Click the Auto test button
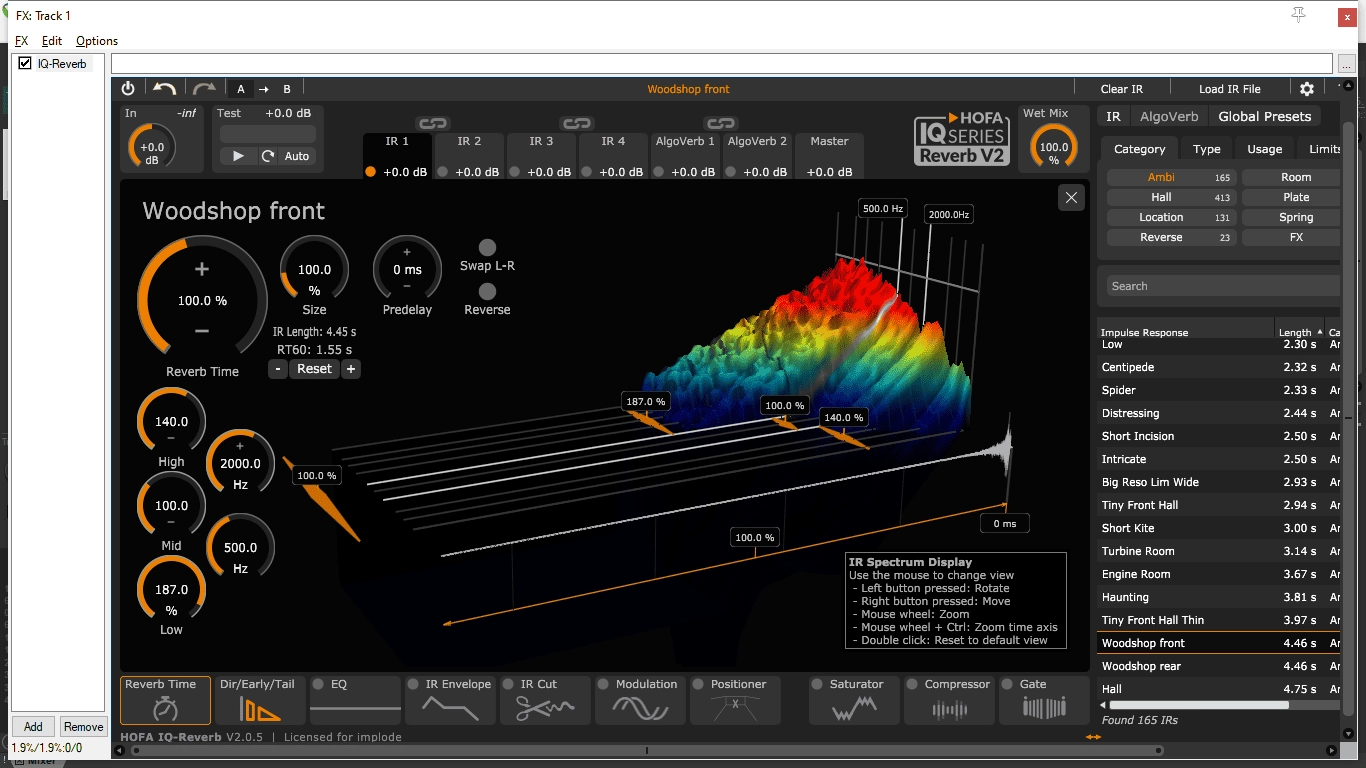Viewport: 1366px width, 768px height. point(297,156)
